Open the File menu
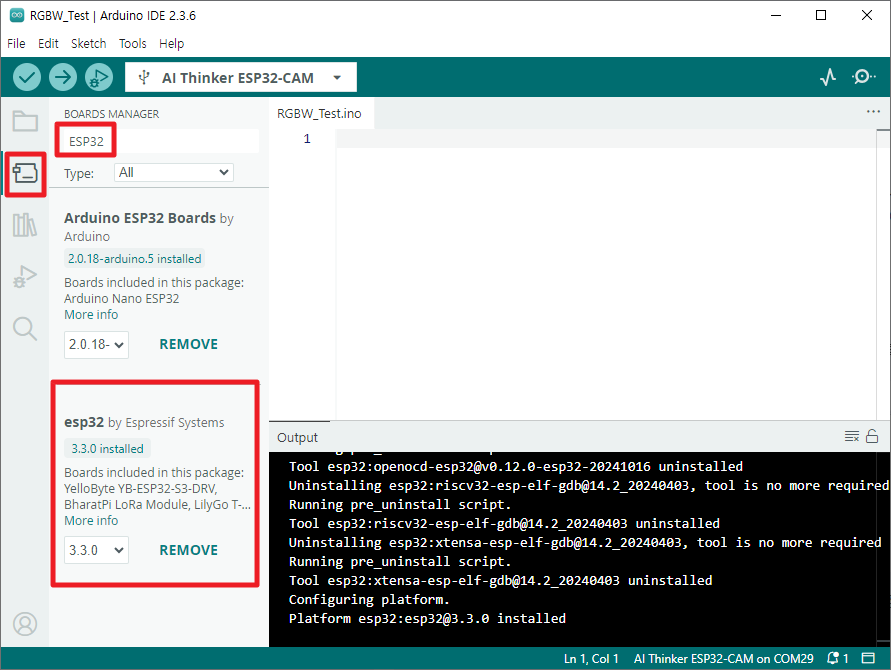Image resolution: width=891 pixels, height=670 pixels. pyautogui.click(x=16, y=43)
